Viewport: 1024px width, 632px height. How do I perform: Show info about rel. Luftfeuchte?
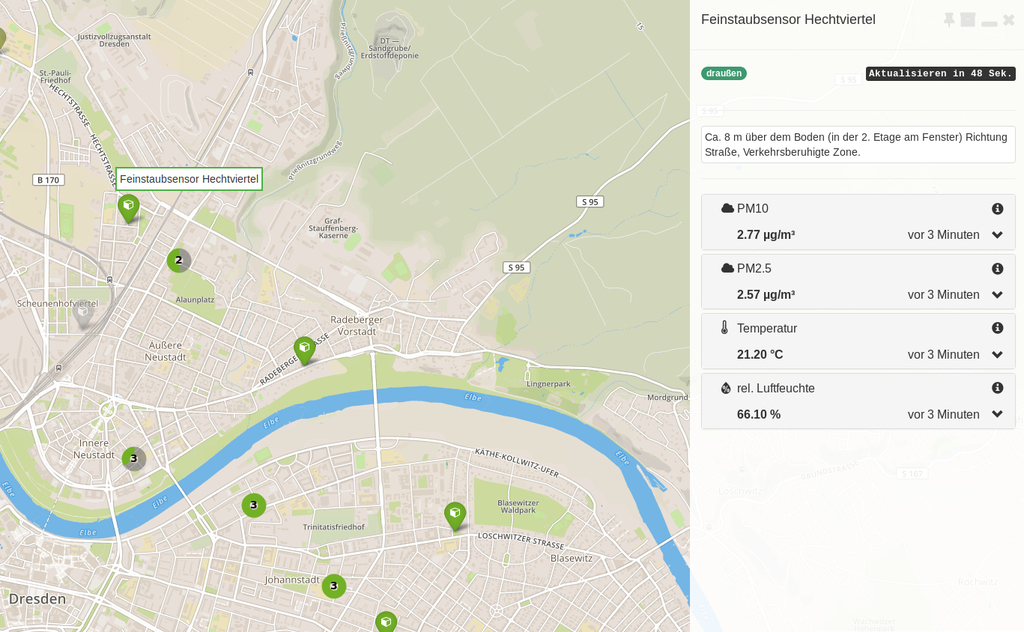[997, 388]
